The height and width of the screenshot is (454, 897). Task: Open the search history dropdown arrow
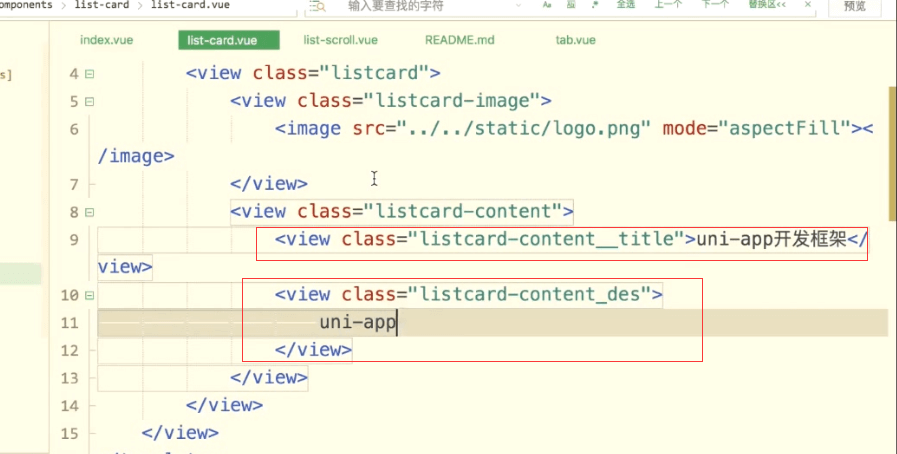[x=519, y=5]
